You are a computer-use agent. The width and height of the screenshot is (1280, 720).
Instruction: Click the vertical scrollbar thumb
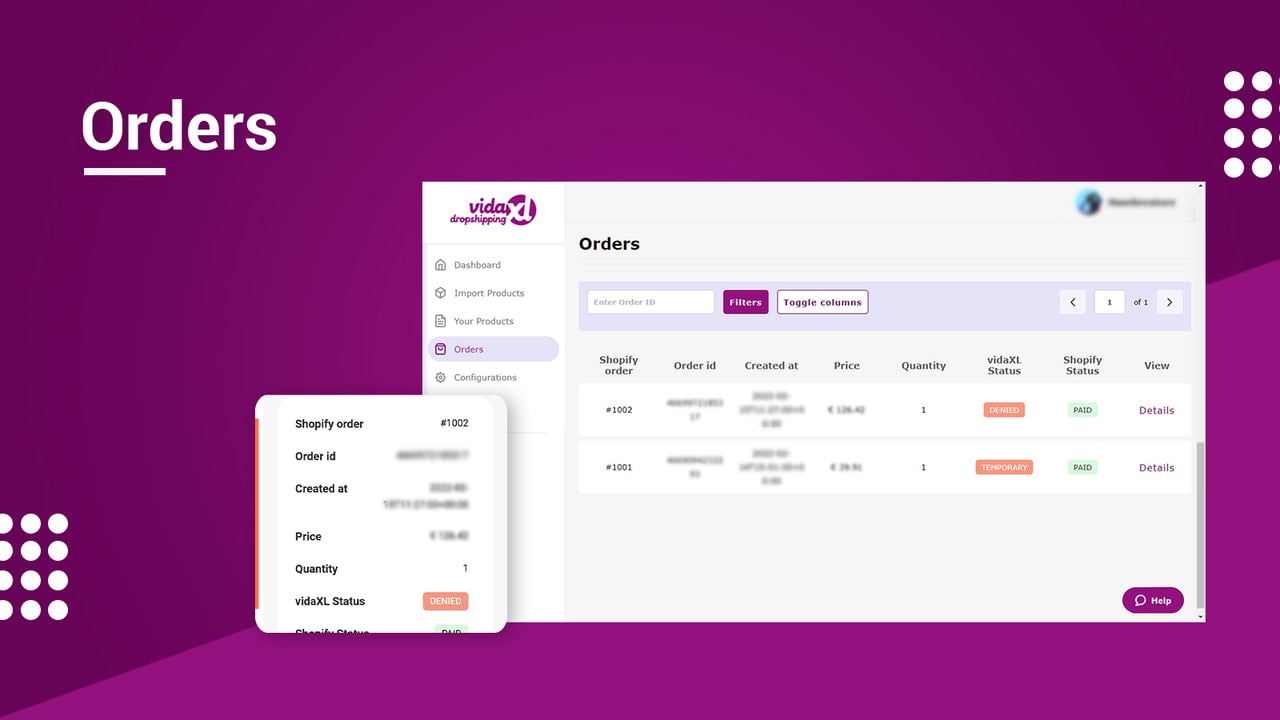point(1200,527)
